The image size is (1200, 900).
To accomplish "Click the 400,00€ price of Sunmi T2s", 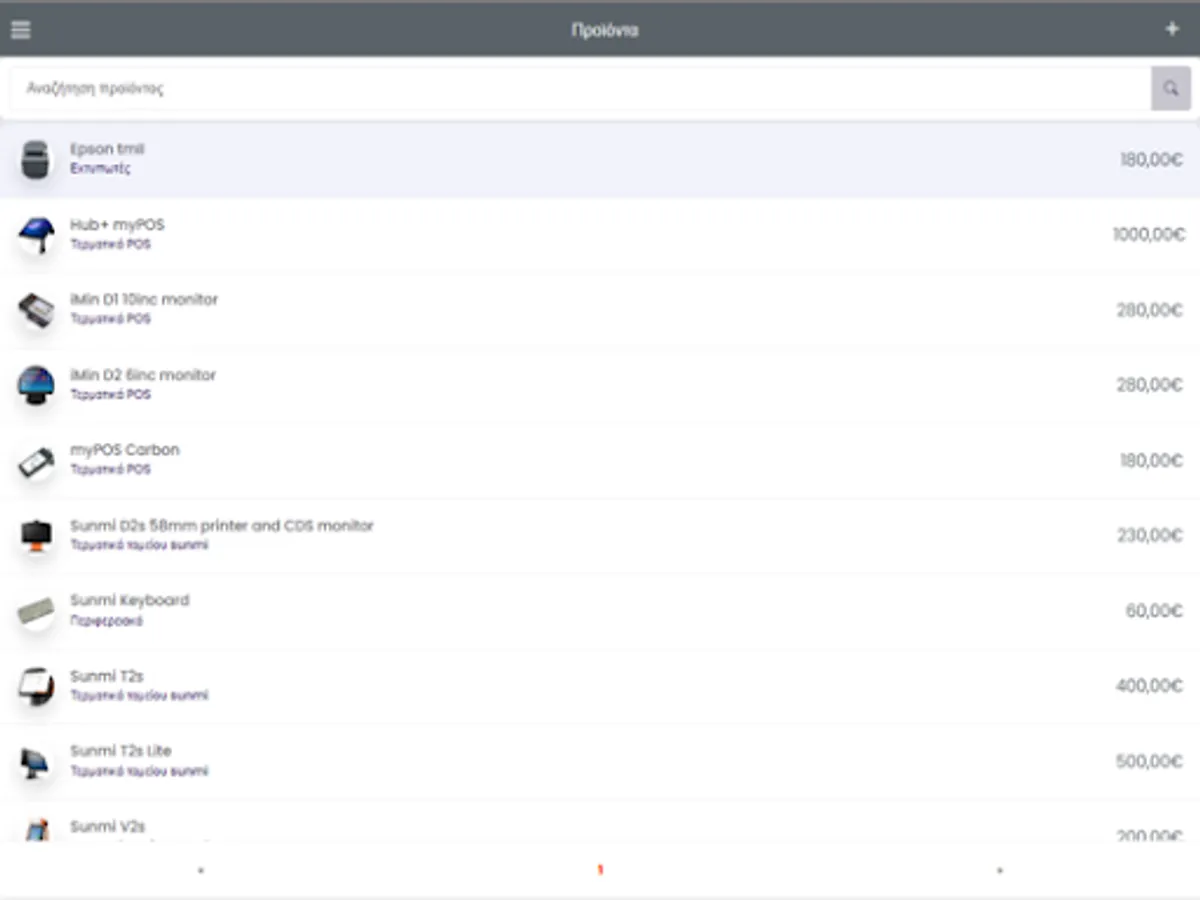I will coord(1150,686).
